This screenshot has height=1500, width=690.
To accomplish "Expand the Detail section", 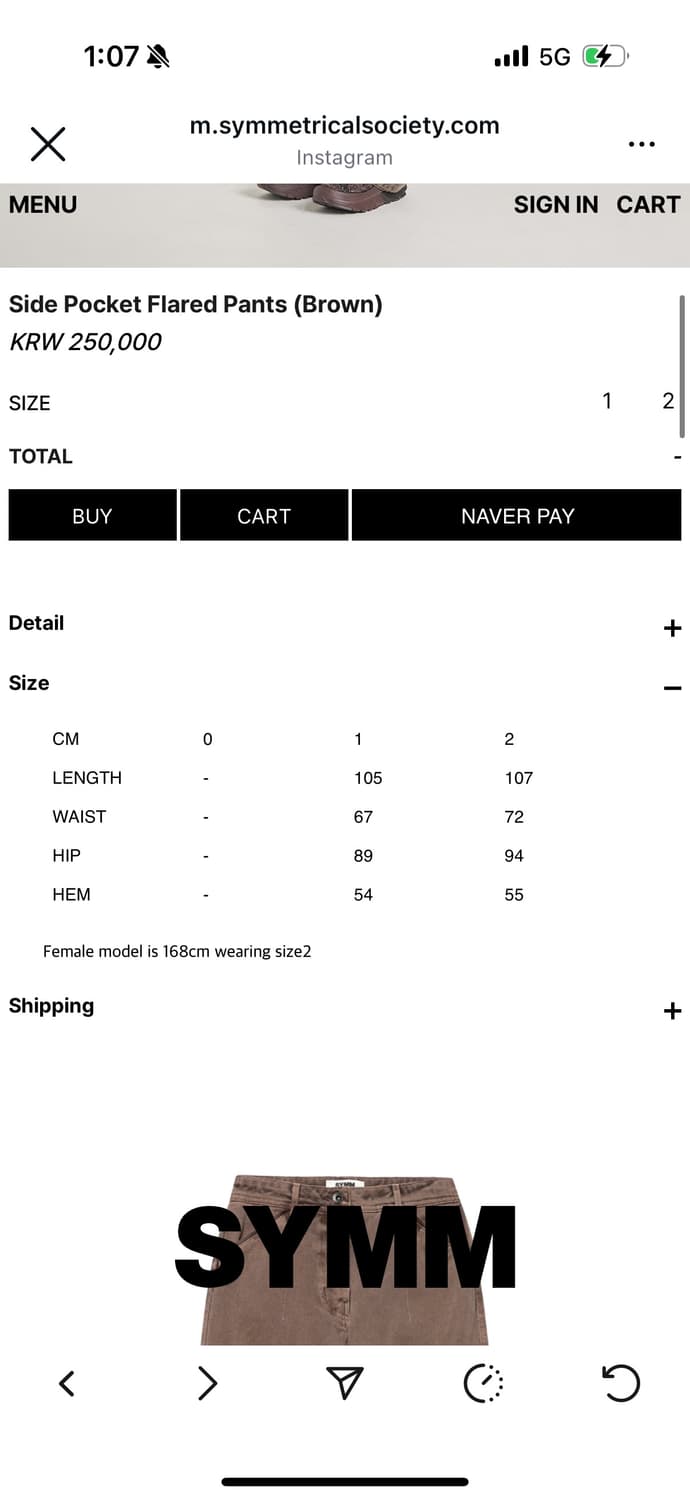I will tap(672, 628).
